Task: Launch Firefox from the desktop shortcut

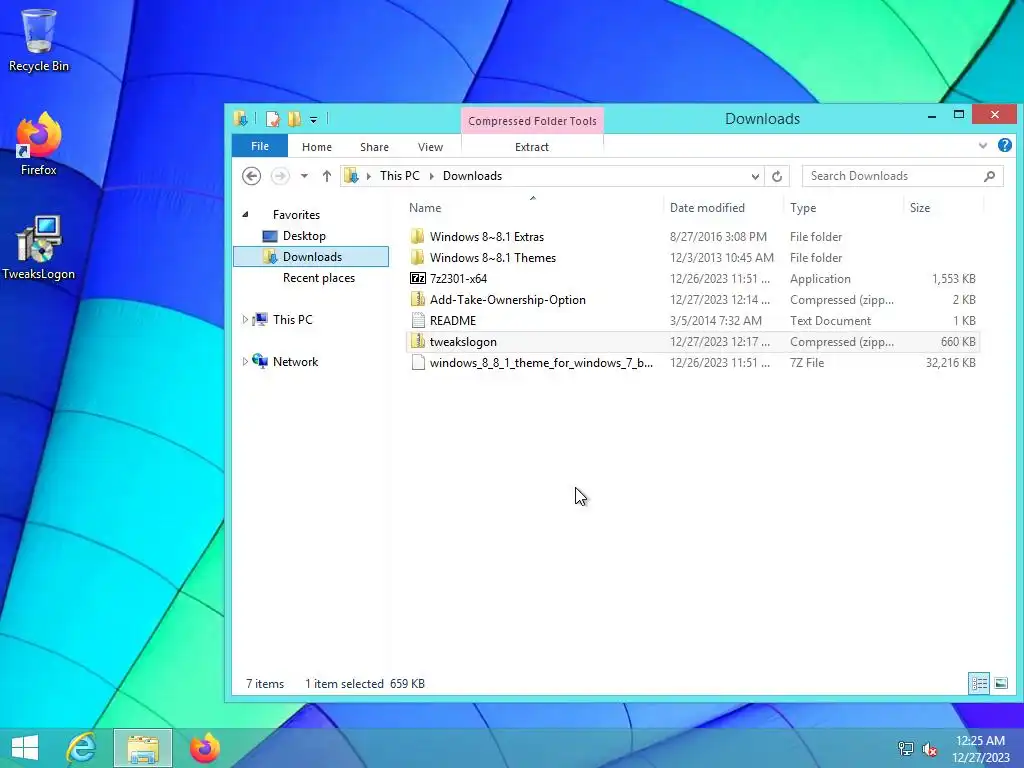Action: 39,144
